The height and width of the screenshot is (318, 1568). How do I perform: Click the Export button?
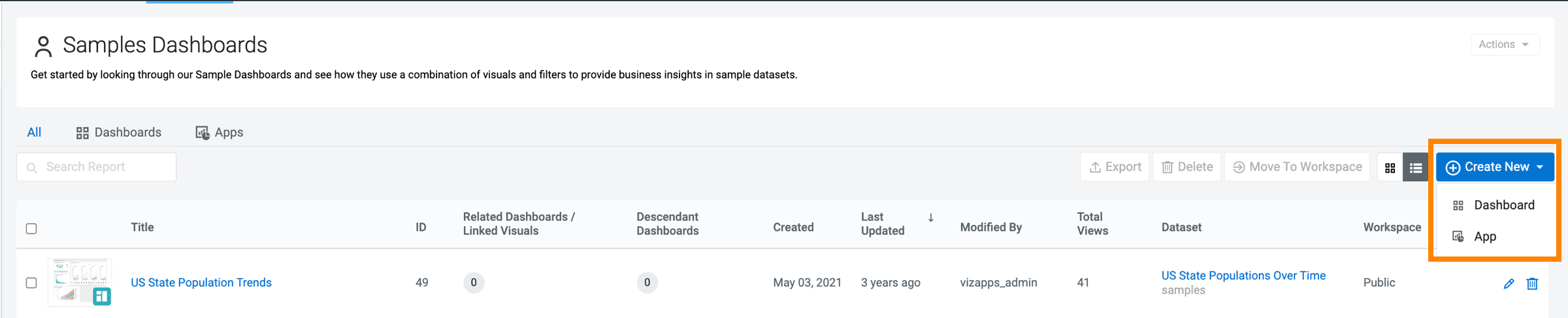tap(1115, 167)
